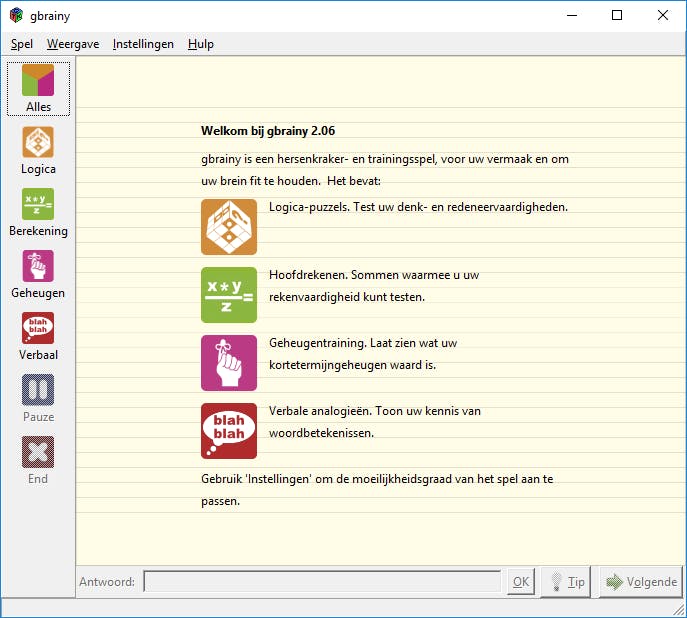Minimize the gbrainy window

coord(572,15)
